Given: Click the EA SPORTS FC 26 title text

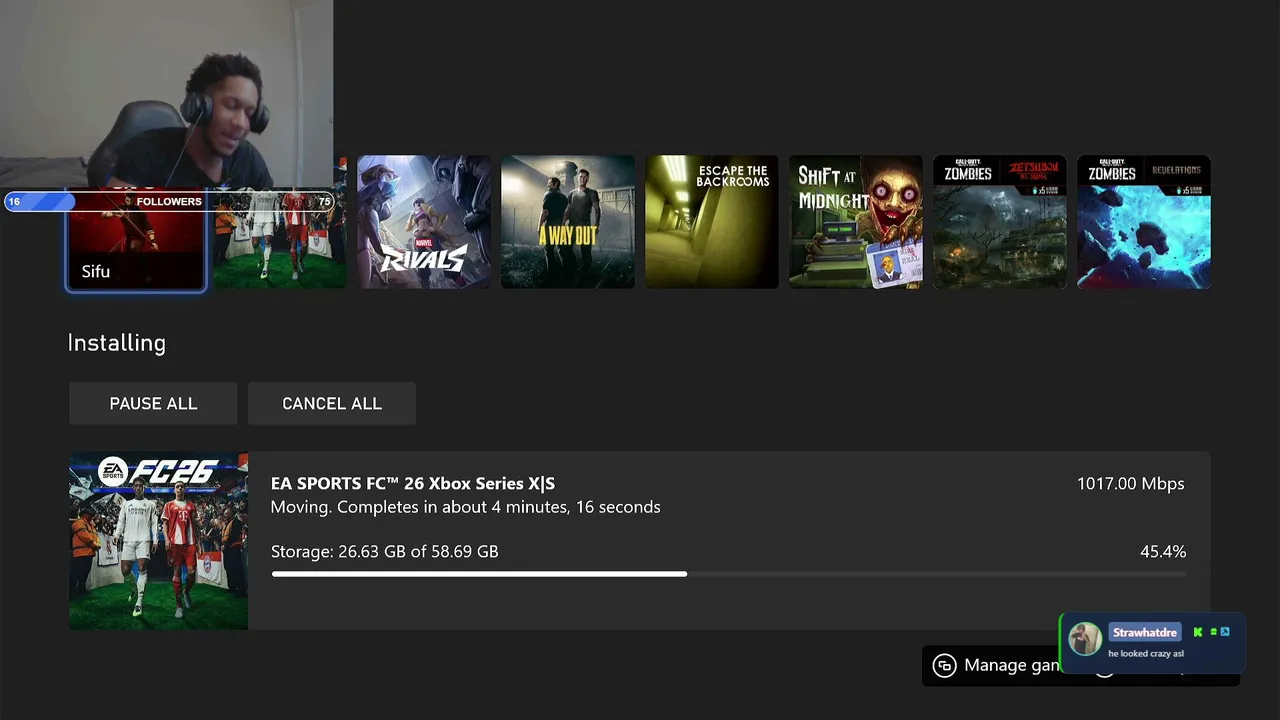Looking at the screenshot, I should [413, 483].
